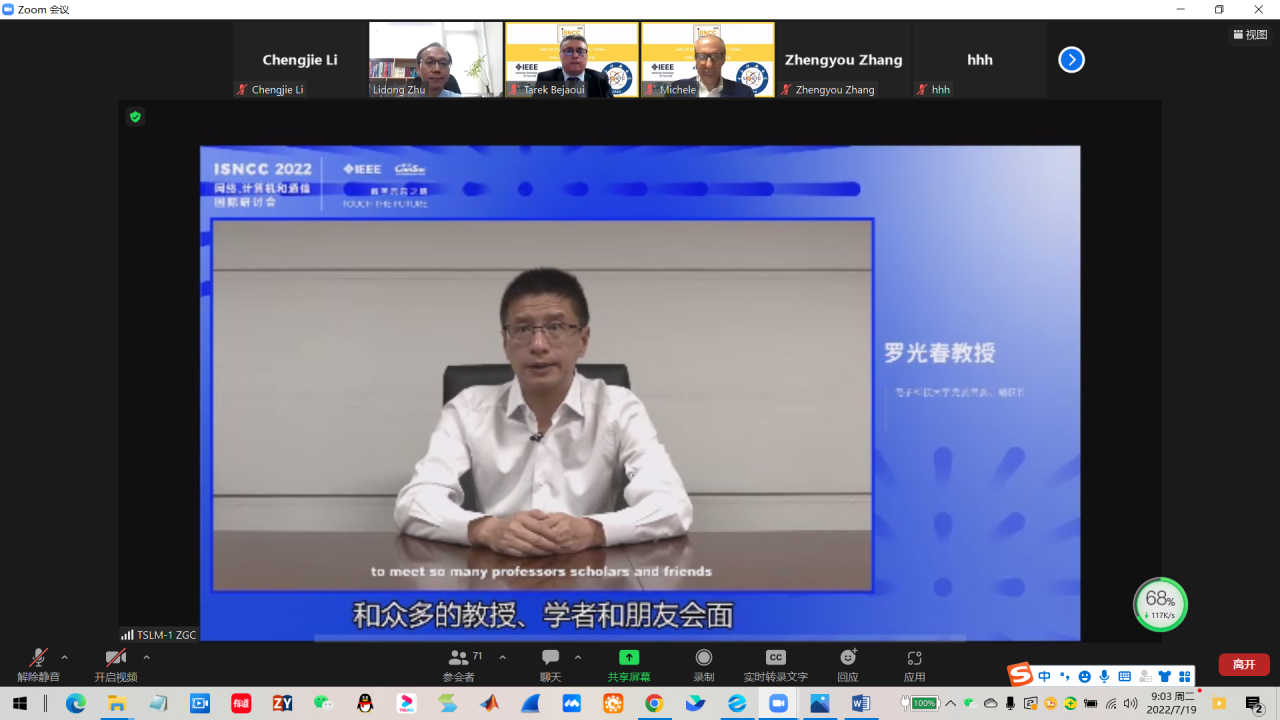Expand the arrow next to 聊天
Image resolution: width=1280 pixels, height=720 pixels.
[x=578, y=657]
